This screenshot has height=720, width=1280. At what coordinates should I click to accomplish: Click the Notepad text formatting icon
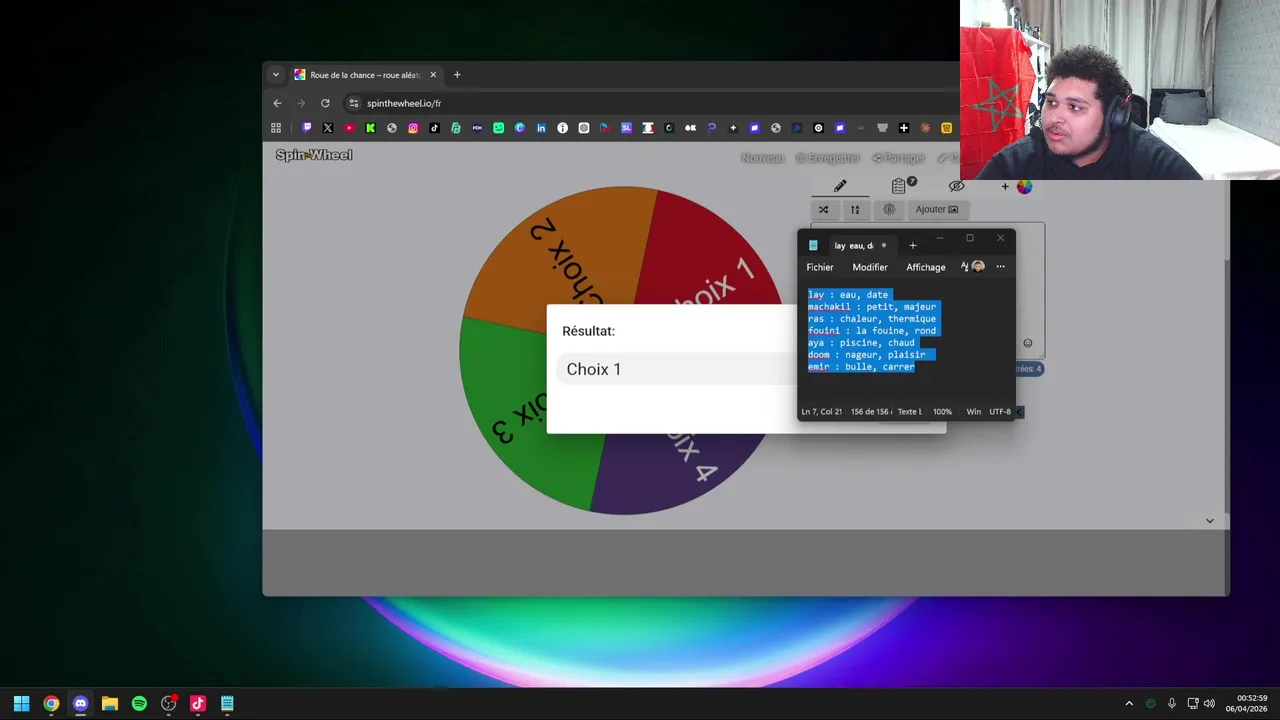(965, 267)
